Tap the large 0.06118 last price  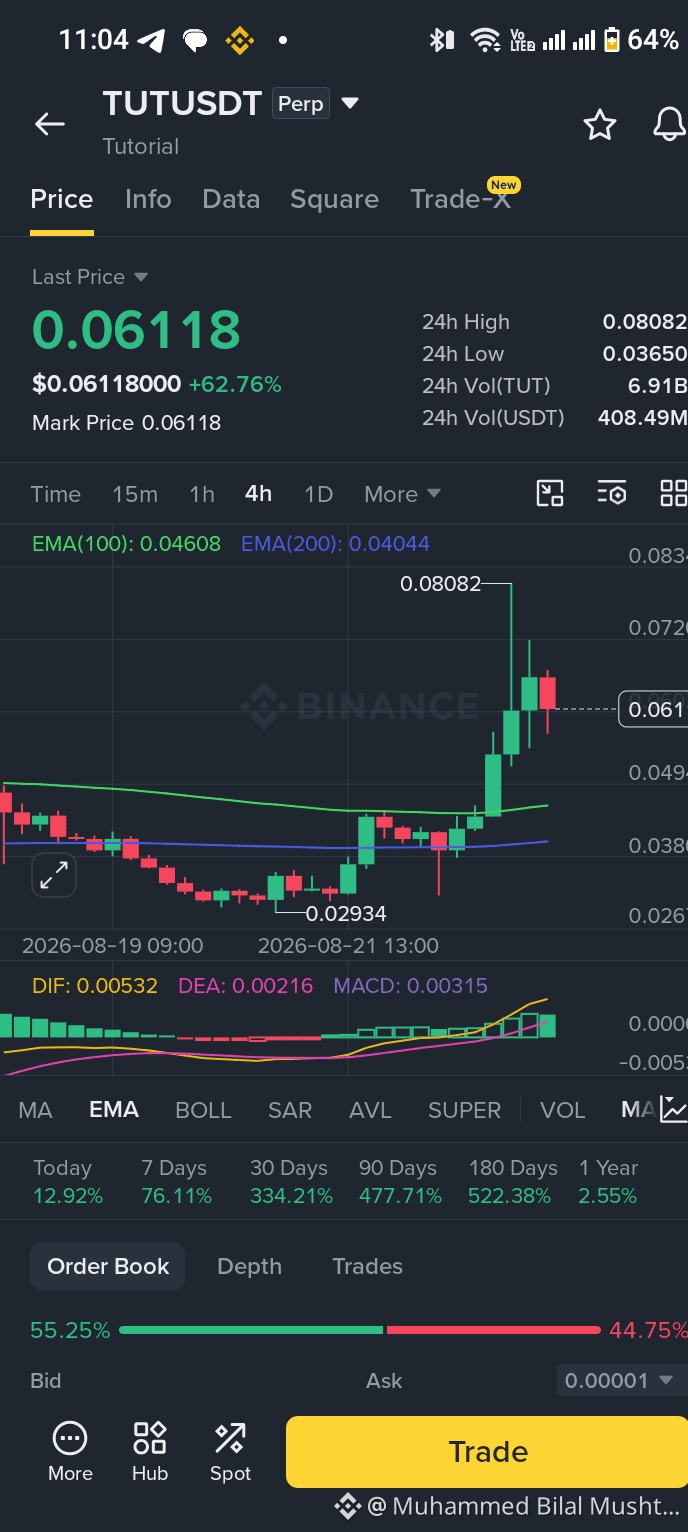(x=136, y=330)
